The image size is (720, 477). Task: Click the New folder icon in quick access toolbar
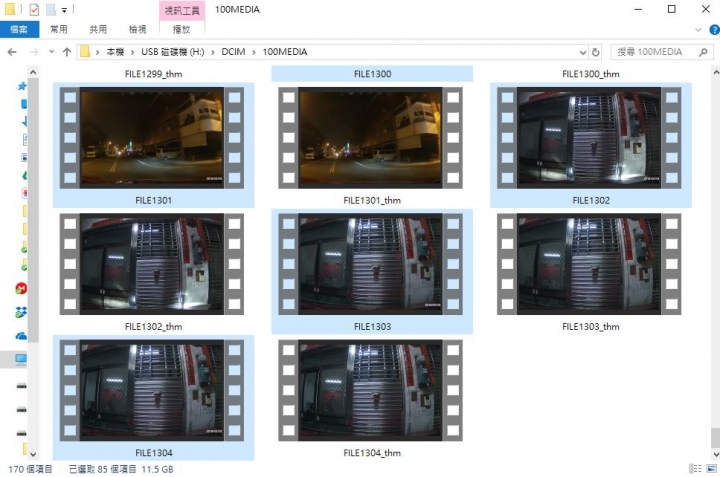click(x=51, y=9)
